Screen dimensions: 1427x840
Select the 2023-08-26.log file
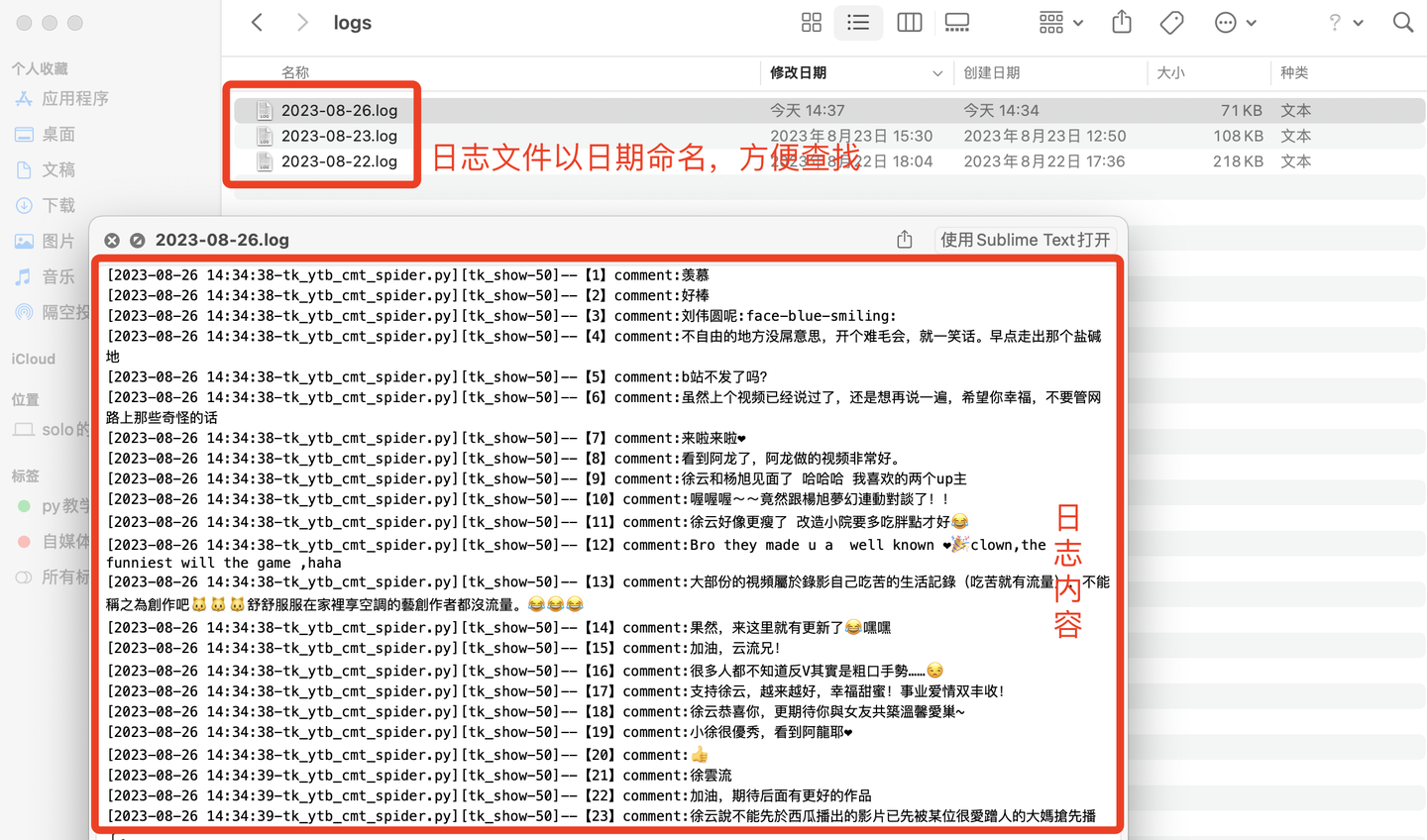pyautogui.click(x=339, y=110)
